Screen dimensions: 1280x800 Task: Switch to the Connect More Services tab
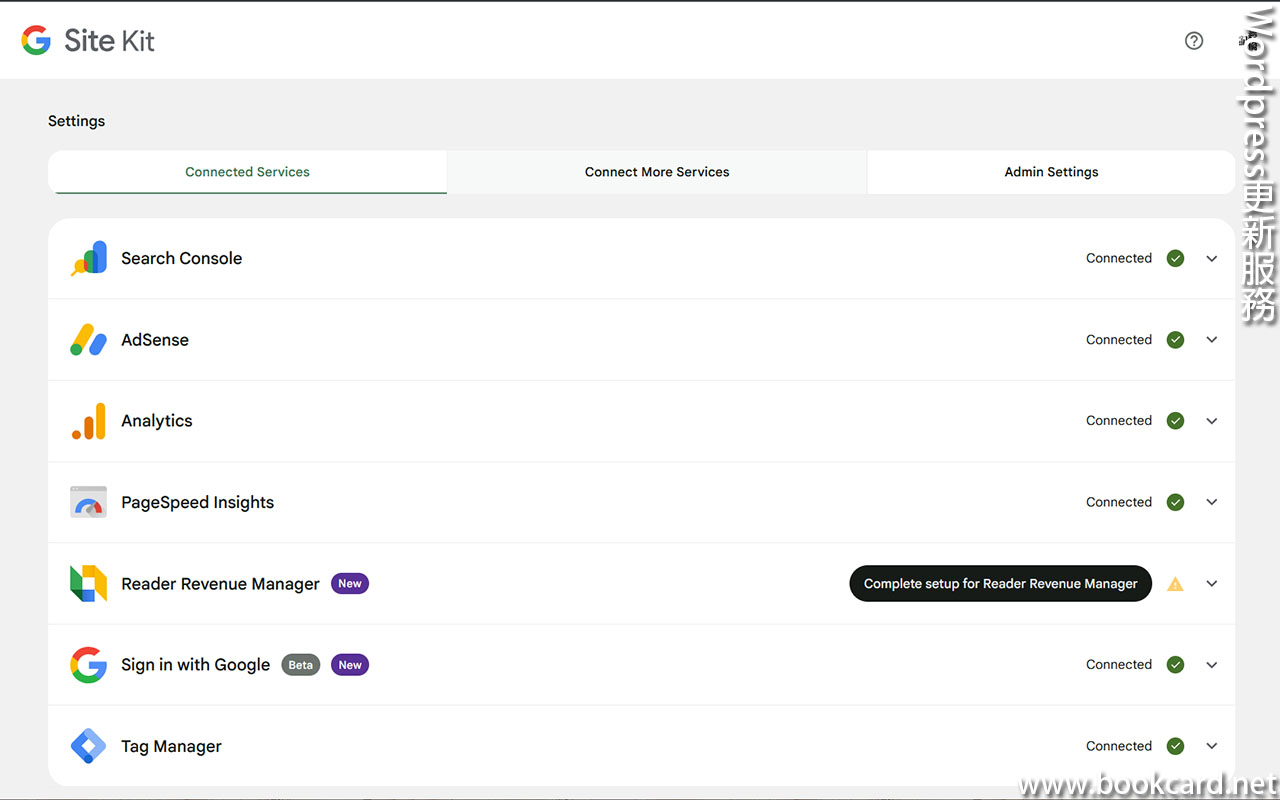(657, 172)
